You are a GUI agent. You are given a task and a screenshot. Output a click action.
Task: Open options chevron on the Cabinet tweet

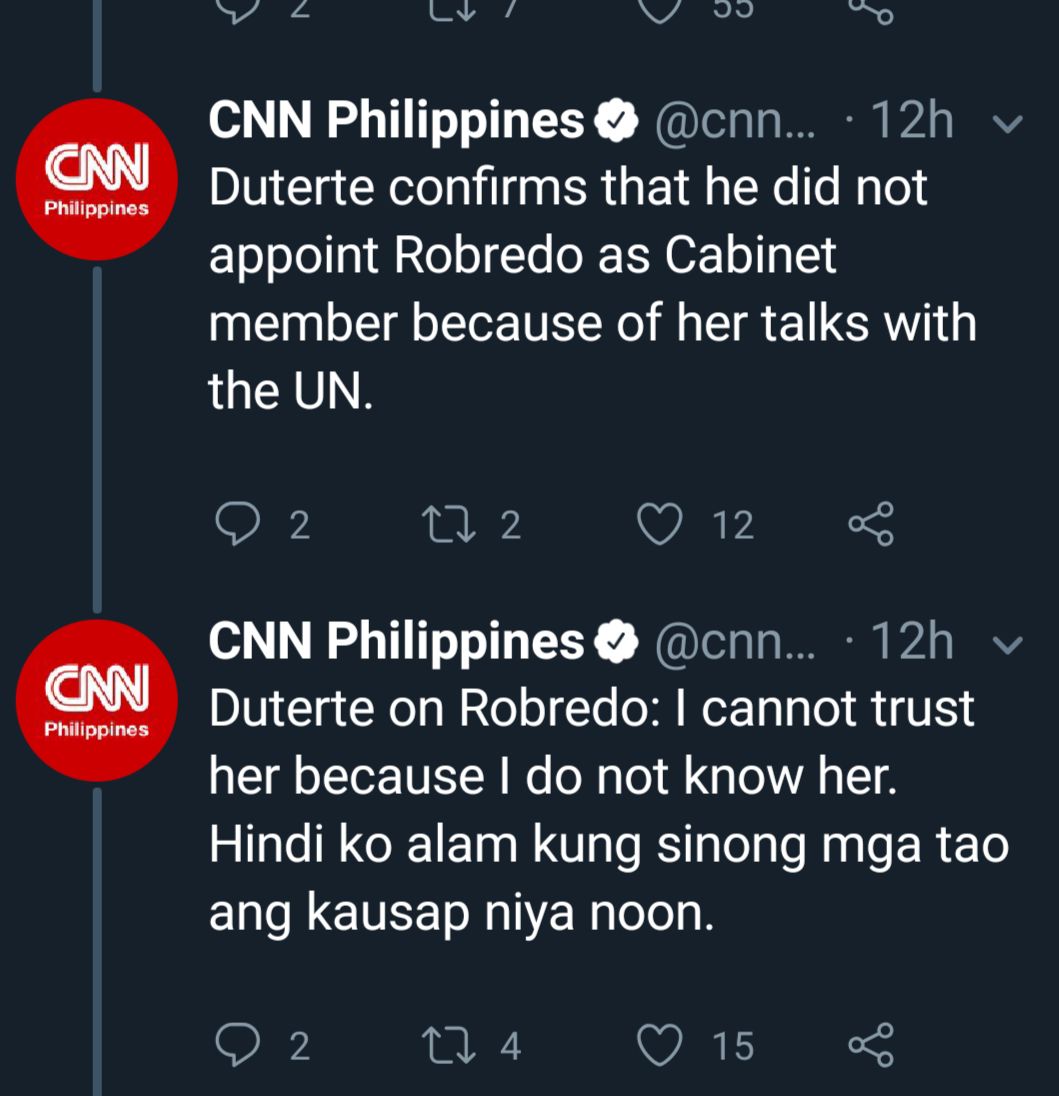pos(1008,124)
